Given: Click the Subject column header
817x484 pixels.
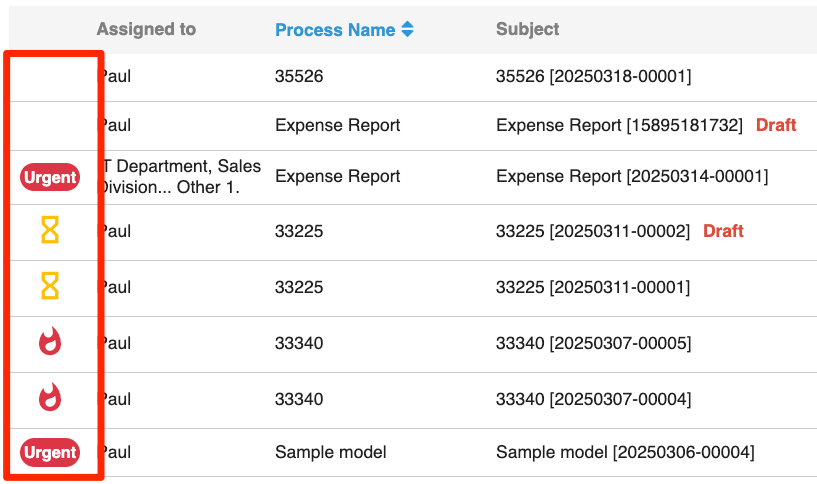Looking at the screenshot, I should pyautogui.click(x=527, y=29).
